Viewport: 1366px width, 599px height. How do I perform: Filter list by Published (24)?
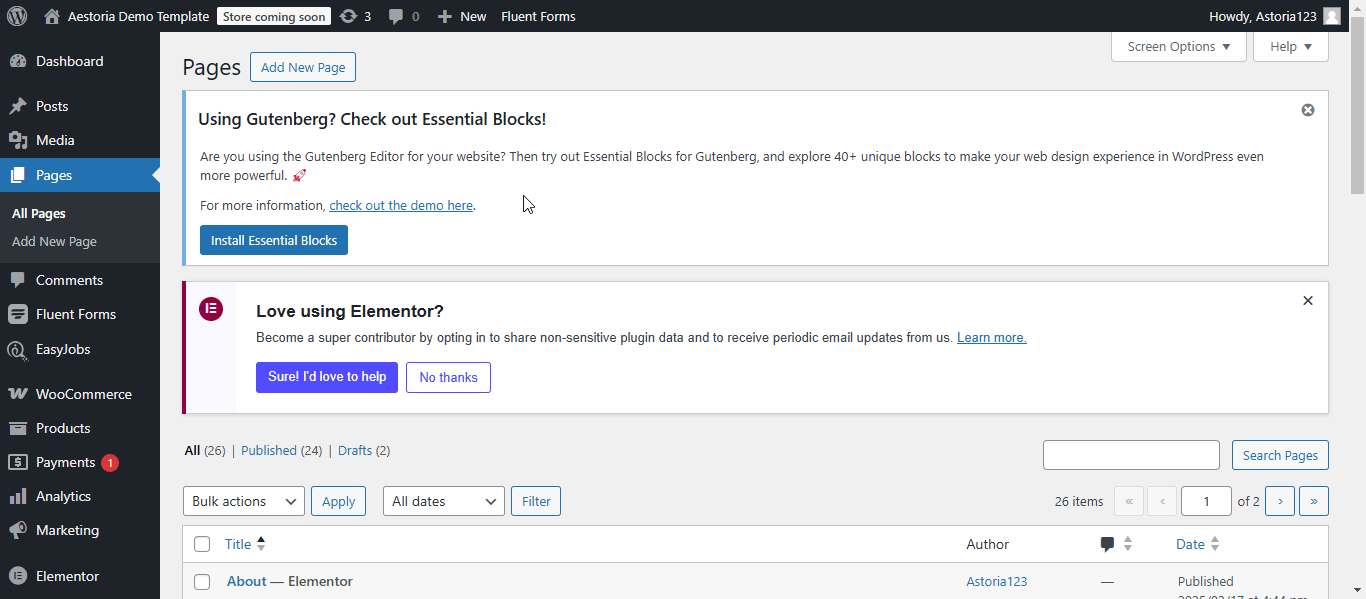[x=281, y=451]
